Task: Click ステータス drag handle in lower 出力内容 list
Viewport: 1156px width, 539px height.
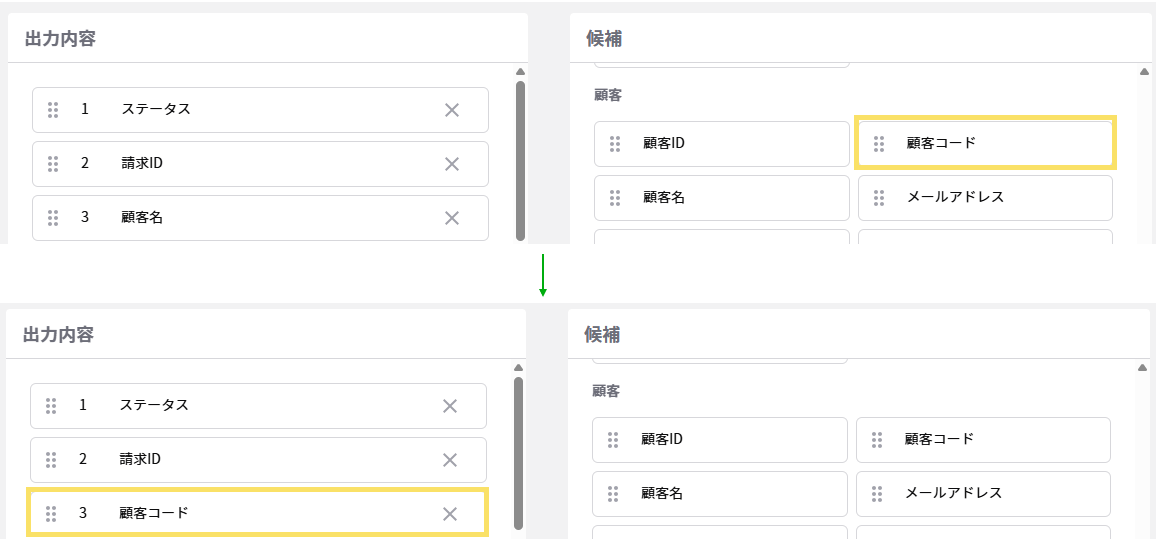Action: [51, 406]
